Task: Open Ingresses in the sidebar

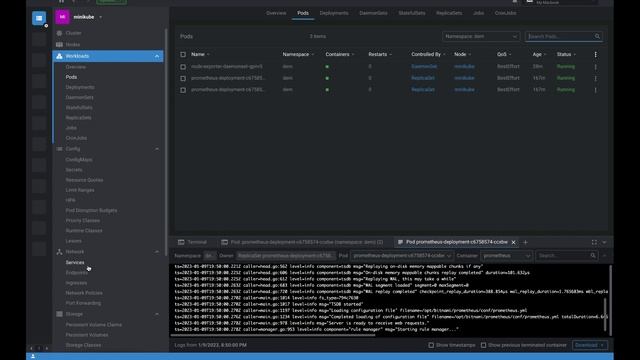Action: pos(76,283)
